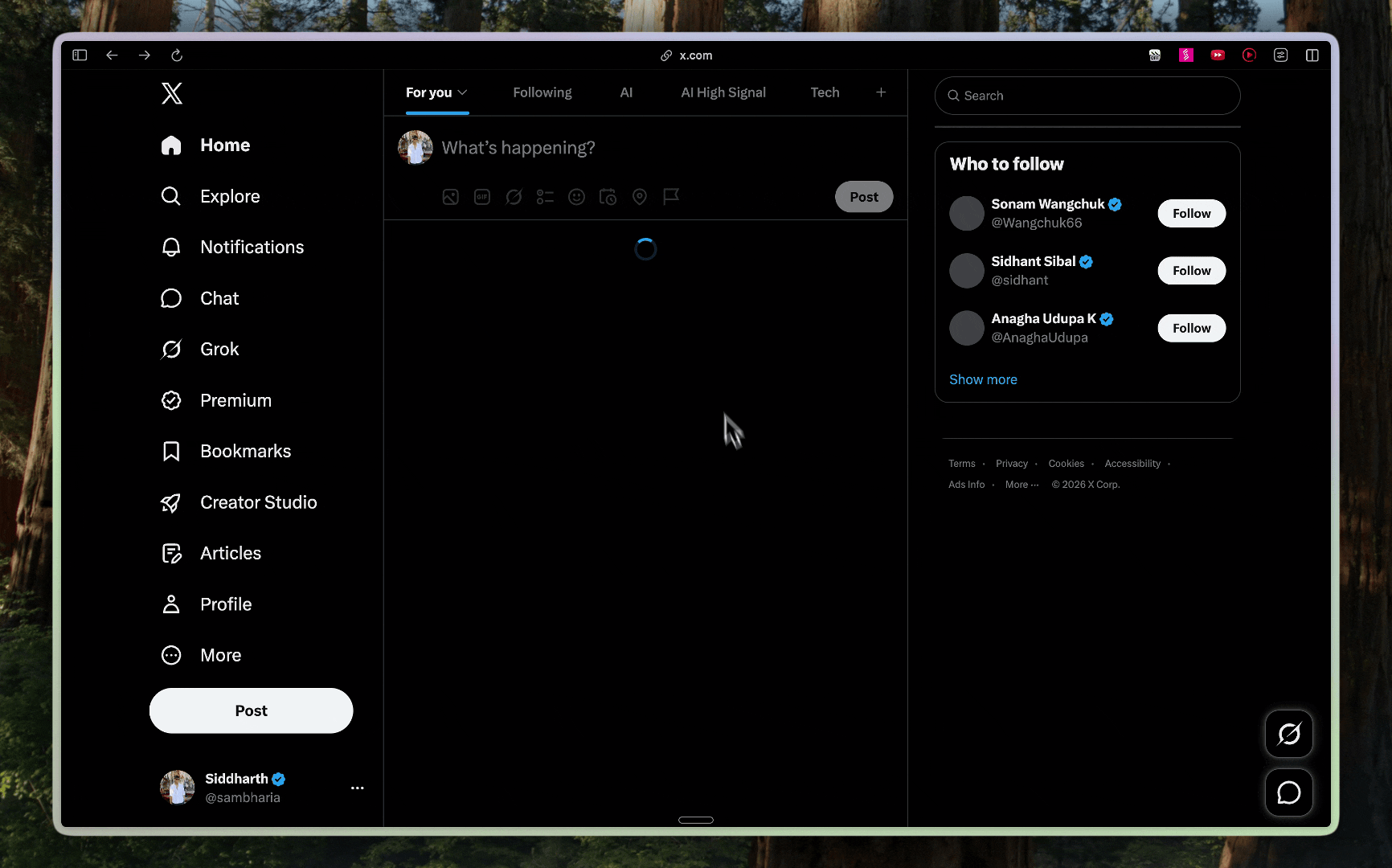Viewport: 1392px width, 868px height.
Task: Switch to the Tech tab
Action: [x=825, y=92]
